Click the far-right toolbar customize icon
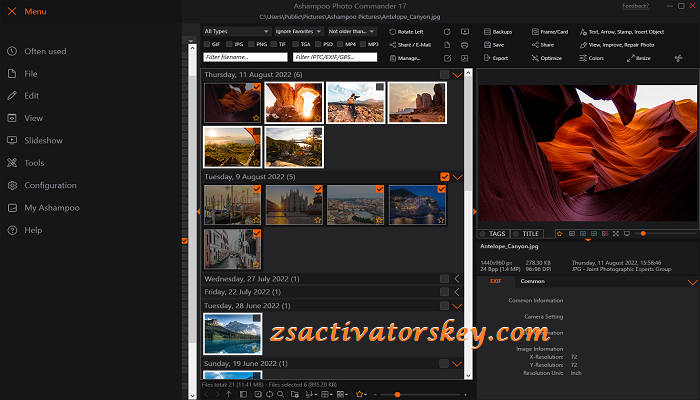700x400 pixels. [679, 58]
